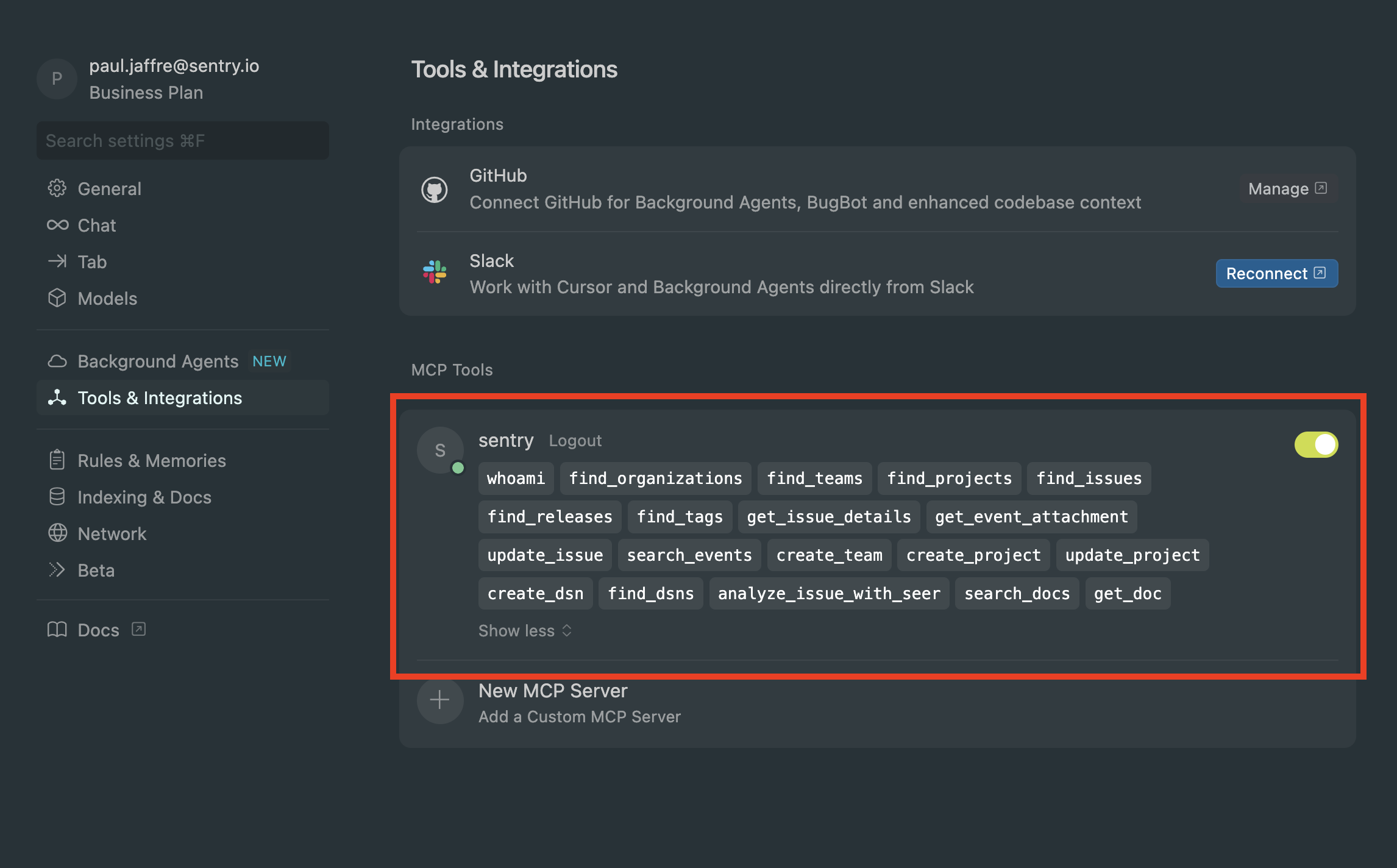The image size is (1397, 868).
Task: Click the find_releases tool chip
Action: coord(550,516)
